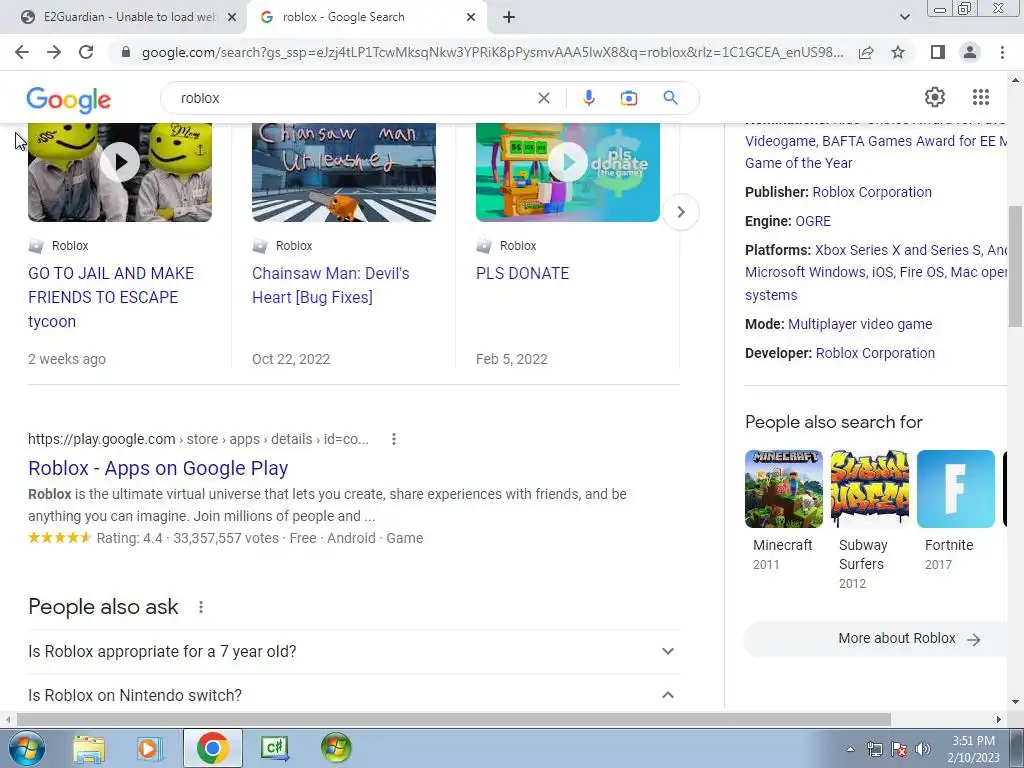Open Xbox Series X and Series S link
Viewport: 1024px width, 768px height.
[x=898, y=250]
